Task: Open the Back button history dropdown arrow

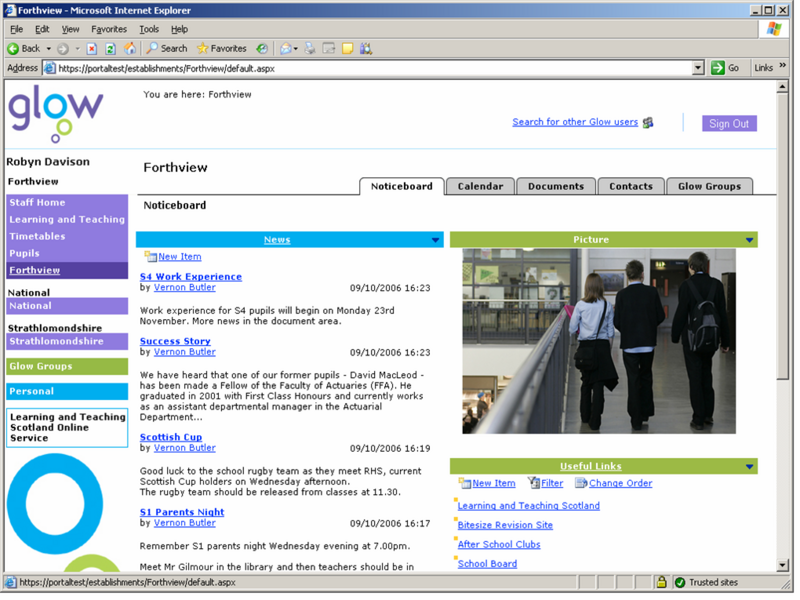Action: [49, 49]
